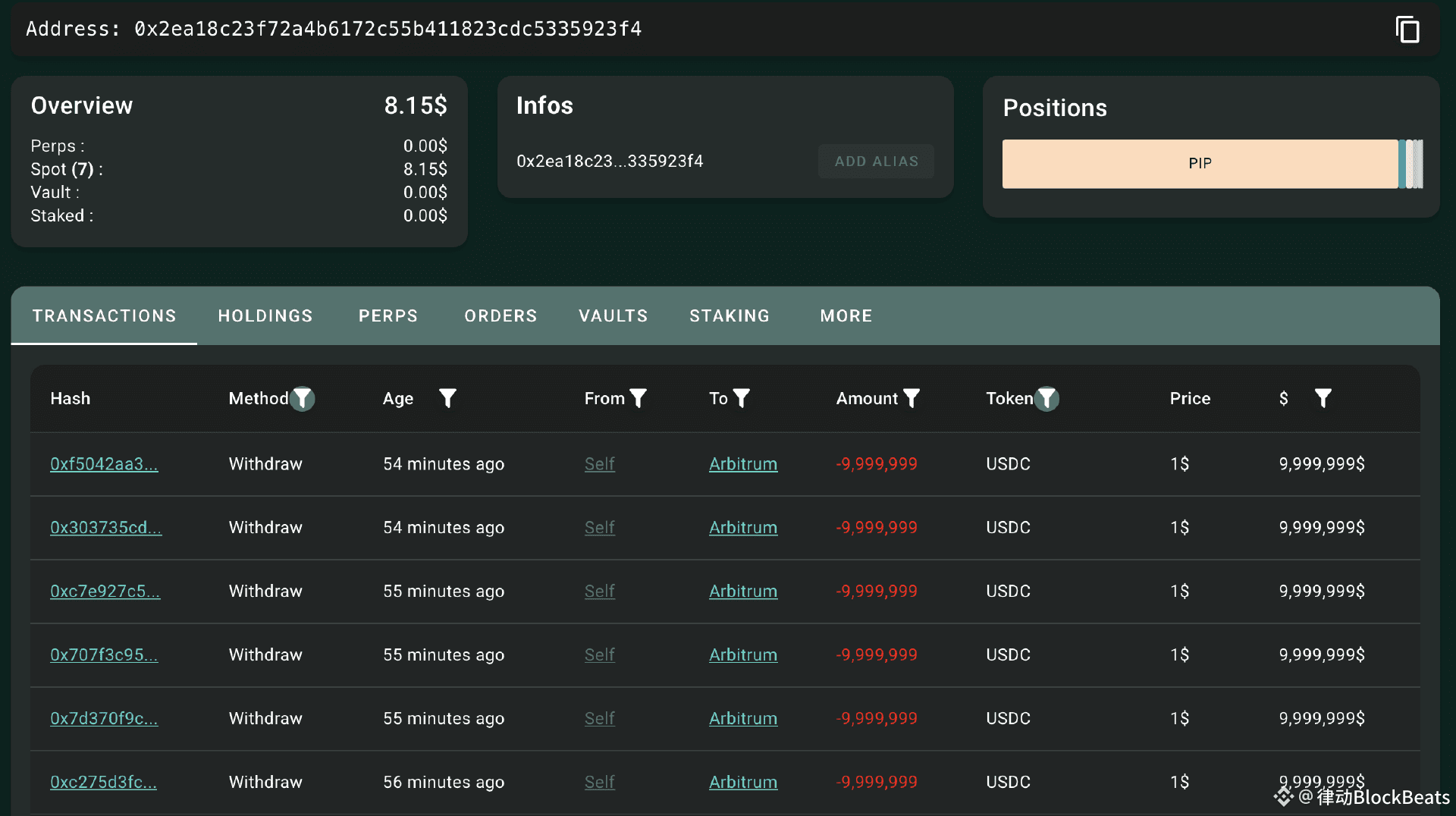Filter transactions by the From column
This screenshot has height=816, width=1456.
(x=639, y=398)
